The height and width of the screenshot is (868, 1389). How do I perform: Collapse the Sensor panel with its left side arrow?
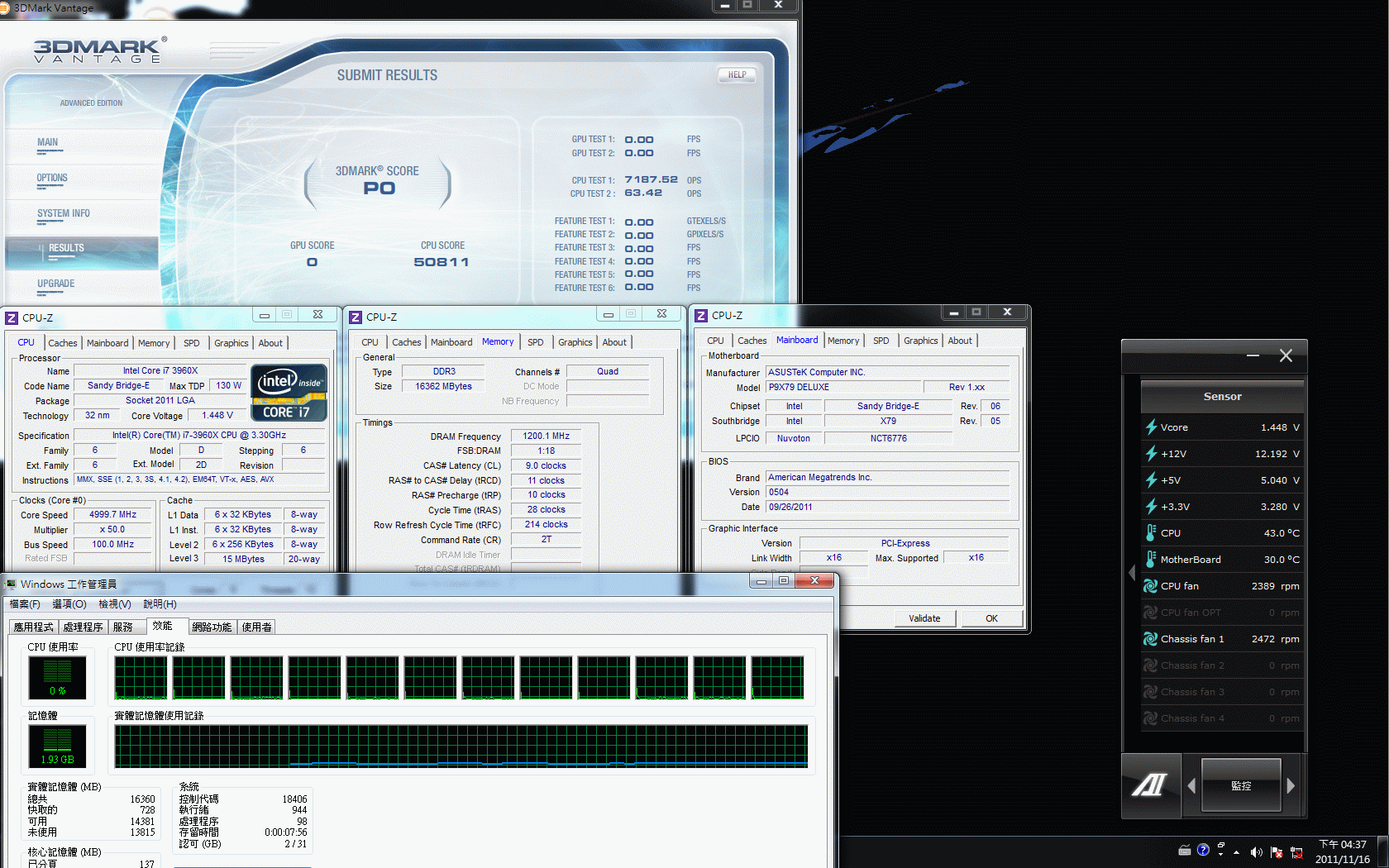[1132, 572]
